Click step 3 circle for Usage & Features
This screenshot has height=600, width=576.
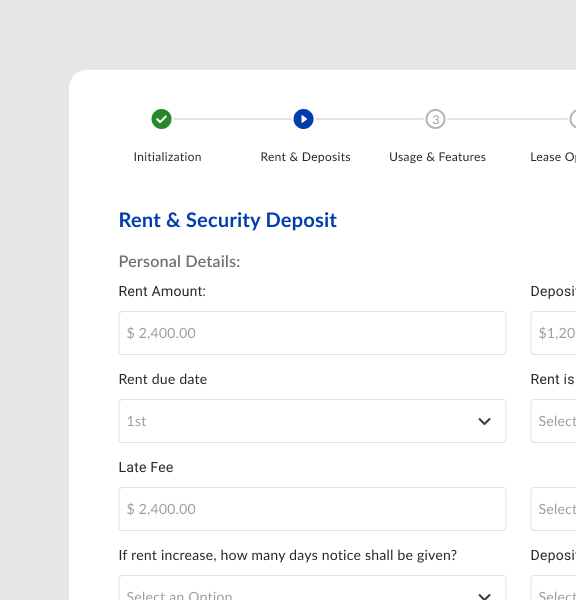pos(435,119)
